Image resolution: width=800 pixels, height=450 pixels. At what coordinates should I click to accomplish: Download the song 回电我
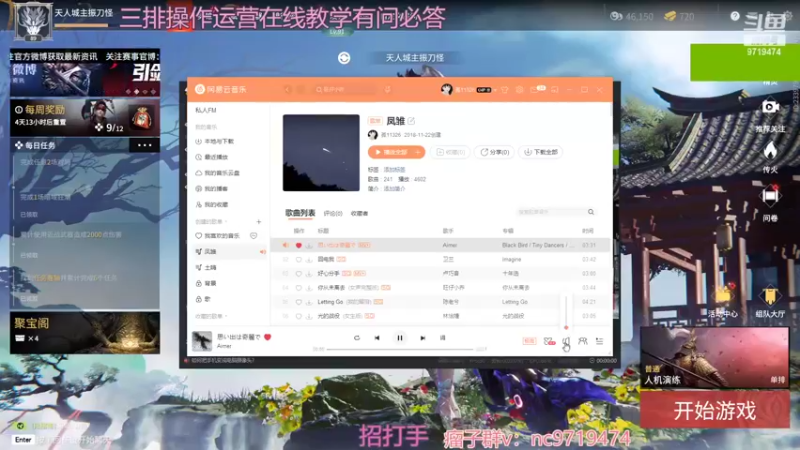[309, 260]
